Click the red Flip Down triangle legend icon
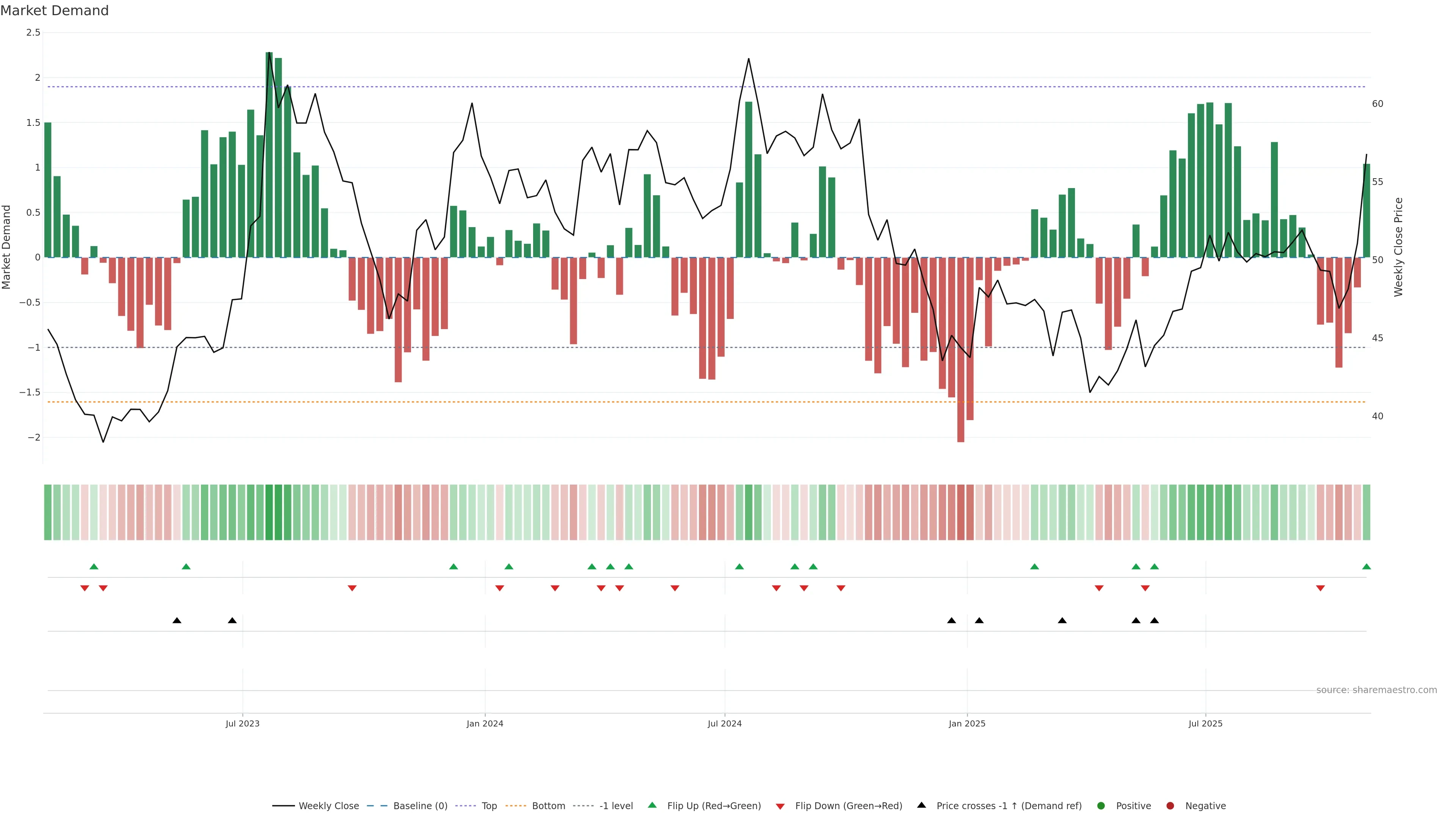1456x819 pixels. (x=780, y=806)
